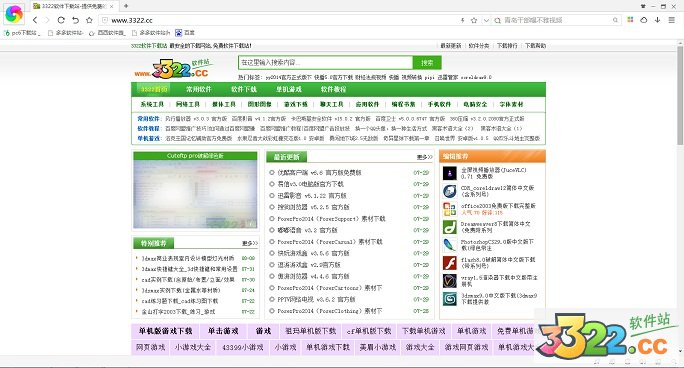This screenshot has width=684, height=368.
Task: Click the lightning speed-mode icon in address bar
Action: click(462, 20)
